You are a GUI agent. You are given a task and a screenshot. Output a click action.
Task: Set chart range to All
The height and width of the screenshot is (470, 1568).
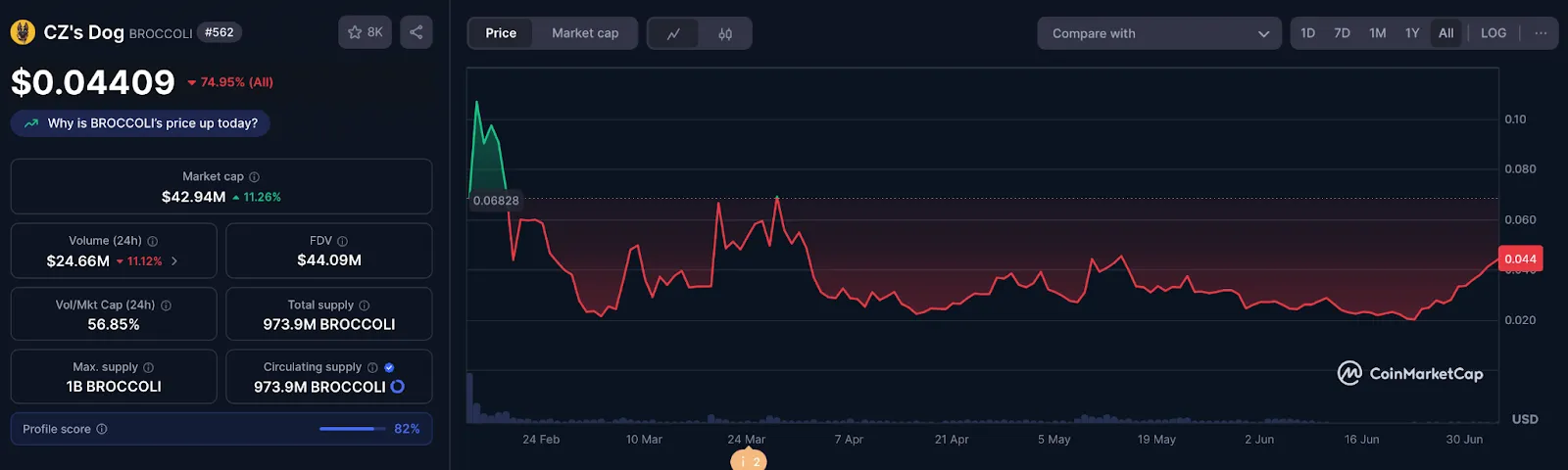[x=1445, y=33]
